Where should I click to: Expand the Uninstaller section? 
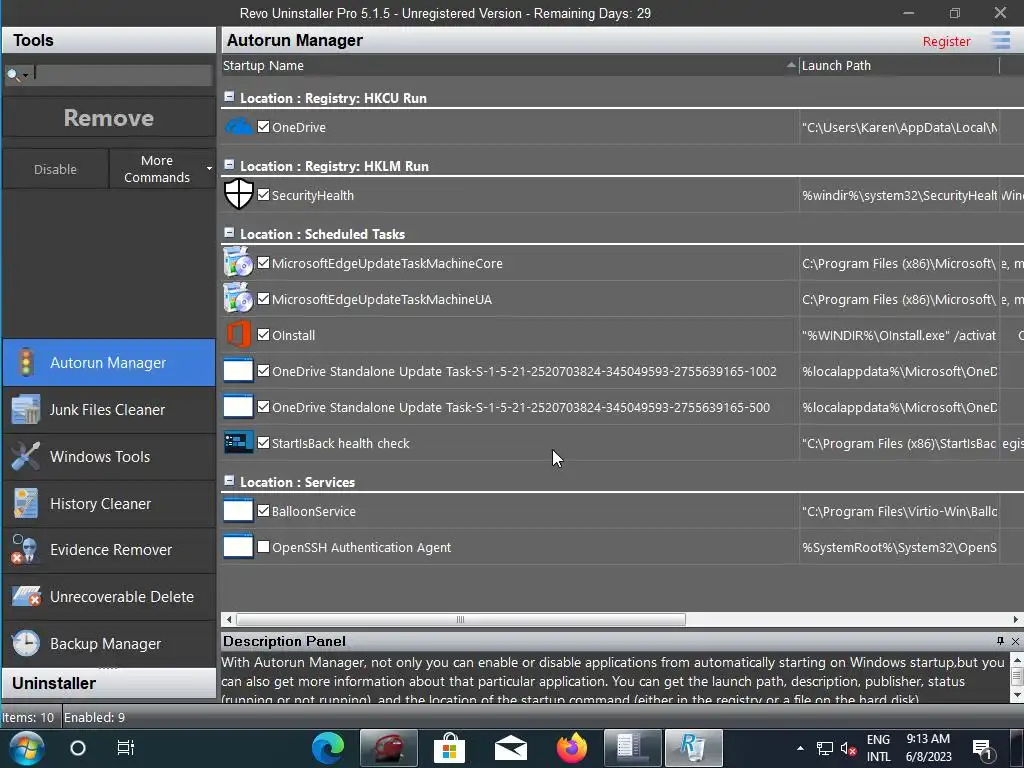(x=109, y=683)
